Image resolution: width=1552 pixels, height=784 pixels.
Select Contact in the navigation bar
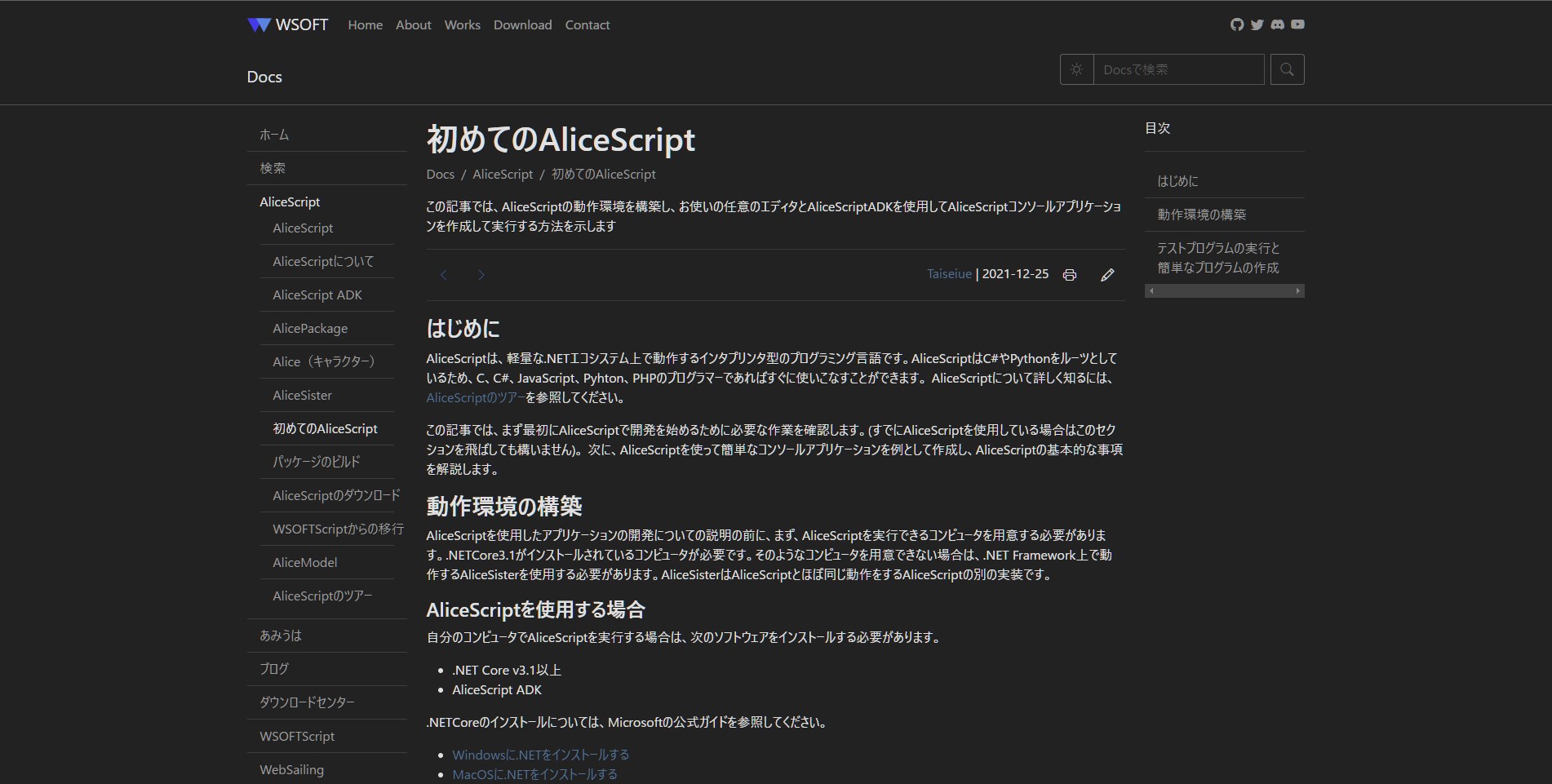point(587,25)
